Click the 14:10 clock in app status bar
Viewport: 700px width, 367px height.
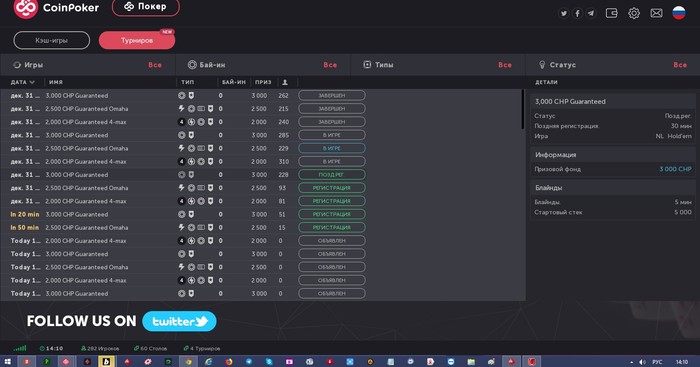[51, 348]
